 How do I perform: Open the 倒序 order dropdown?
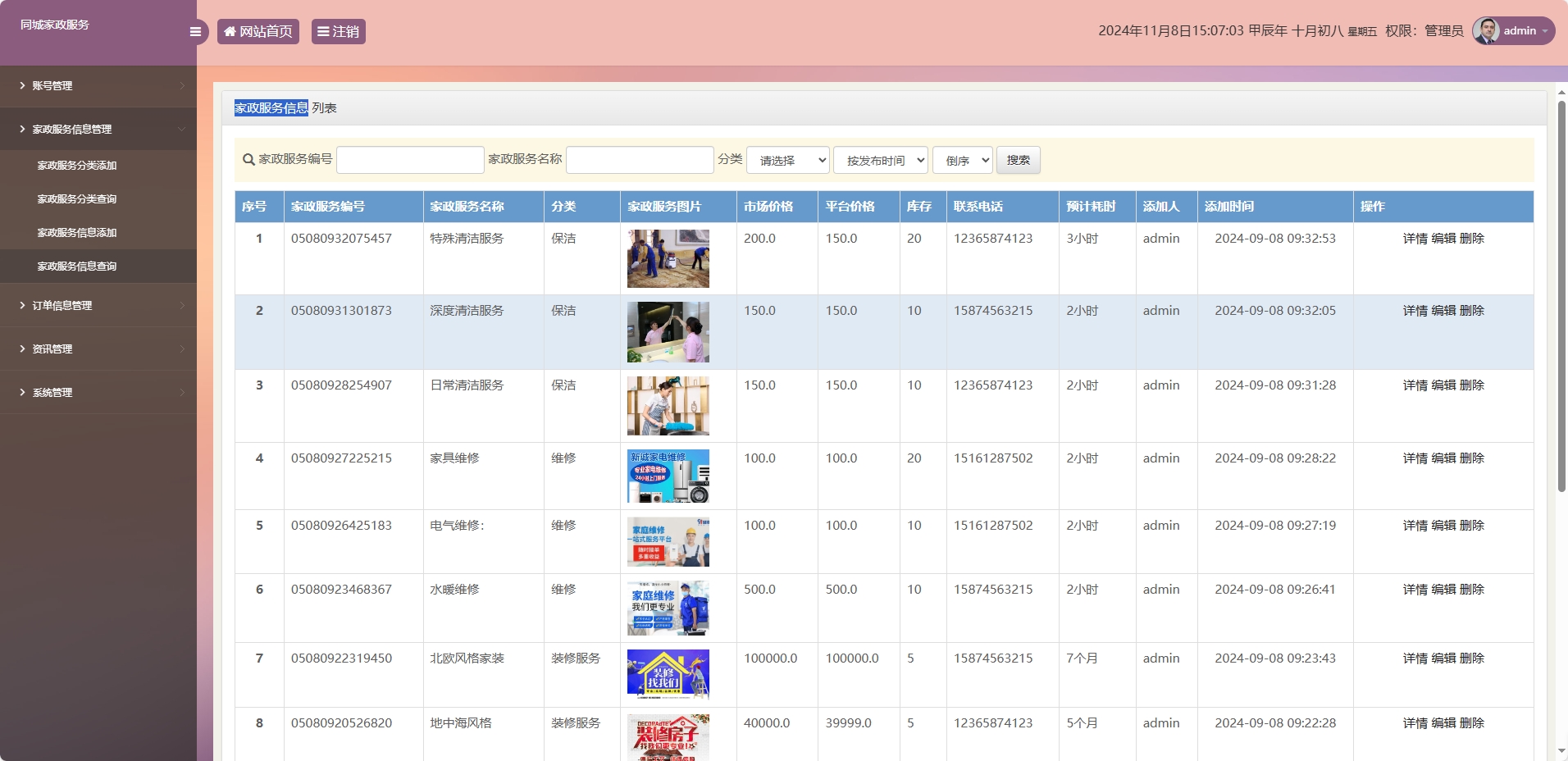pyautogui.click(x=962, y=160)
